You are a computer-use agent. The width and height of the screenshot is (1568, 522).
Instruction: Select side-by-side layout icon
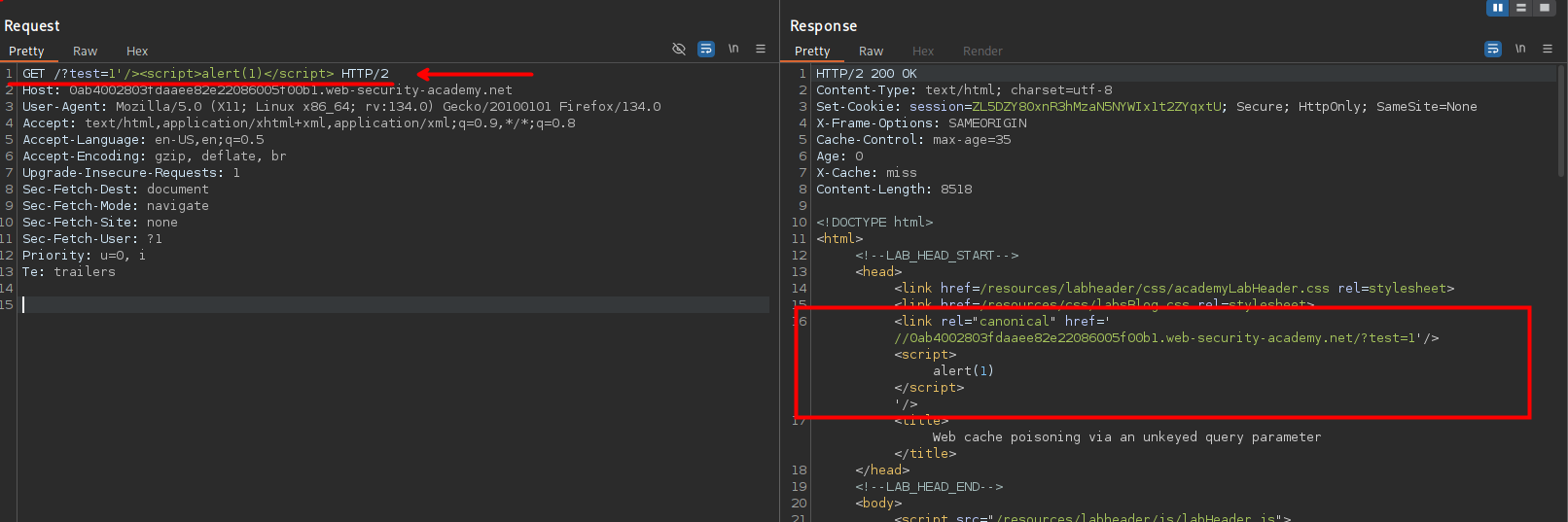pos(1498,8)
